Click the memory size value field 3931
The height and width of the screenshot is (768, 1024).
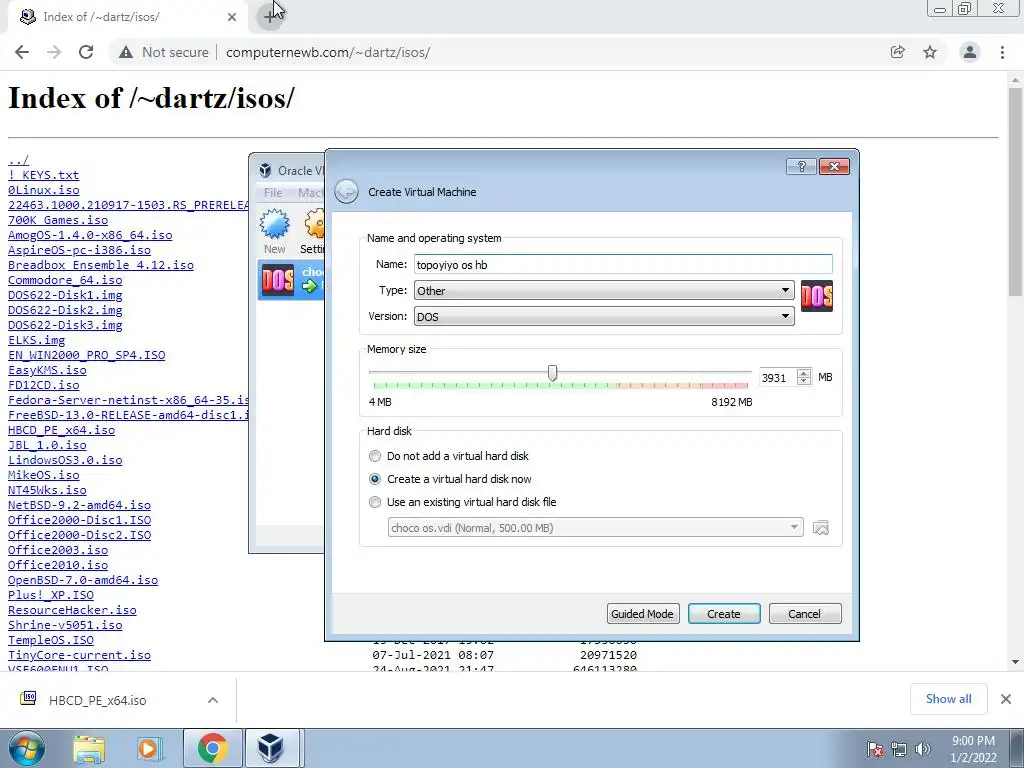pos(777,377)
